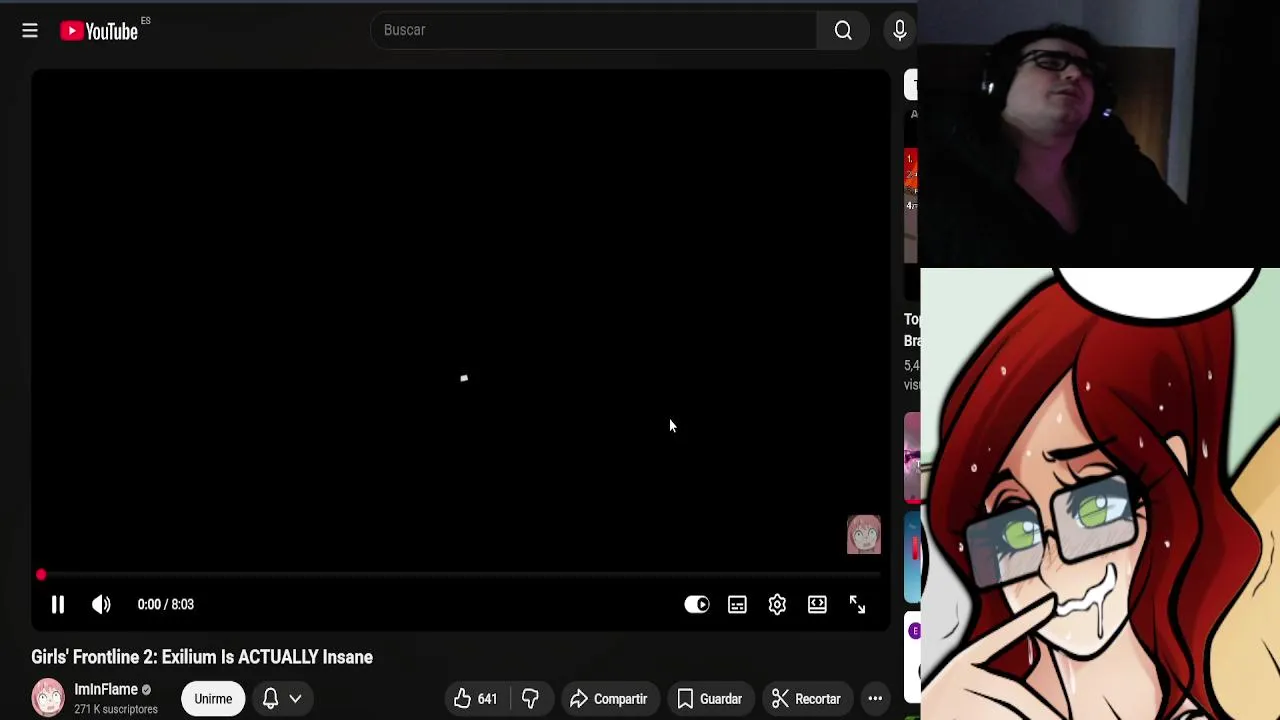The width and height of the screenshot is (1280, 720).
Task: Mute the video volume speaker
Action: 101,604
